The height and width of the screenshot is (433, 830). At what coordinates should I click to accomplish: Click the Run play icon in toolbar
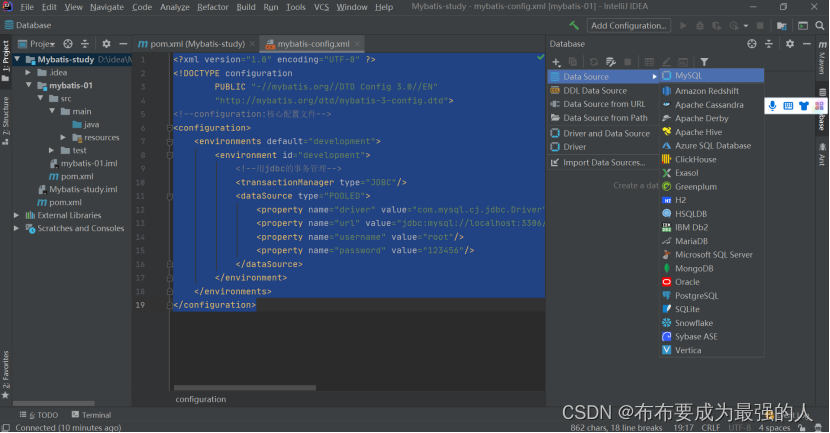point(683,25)
